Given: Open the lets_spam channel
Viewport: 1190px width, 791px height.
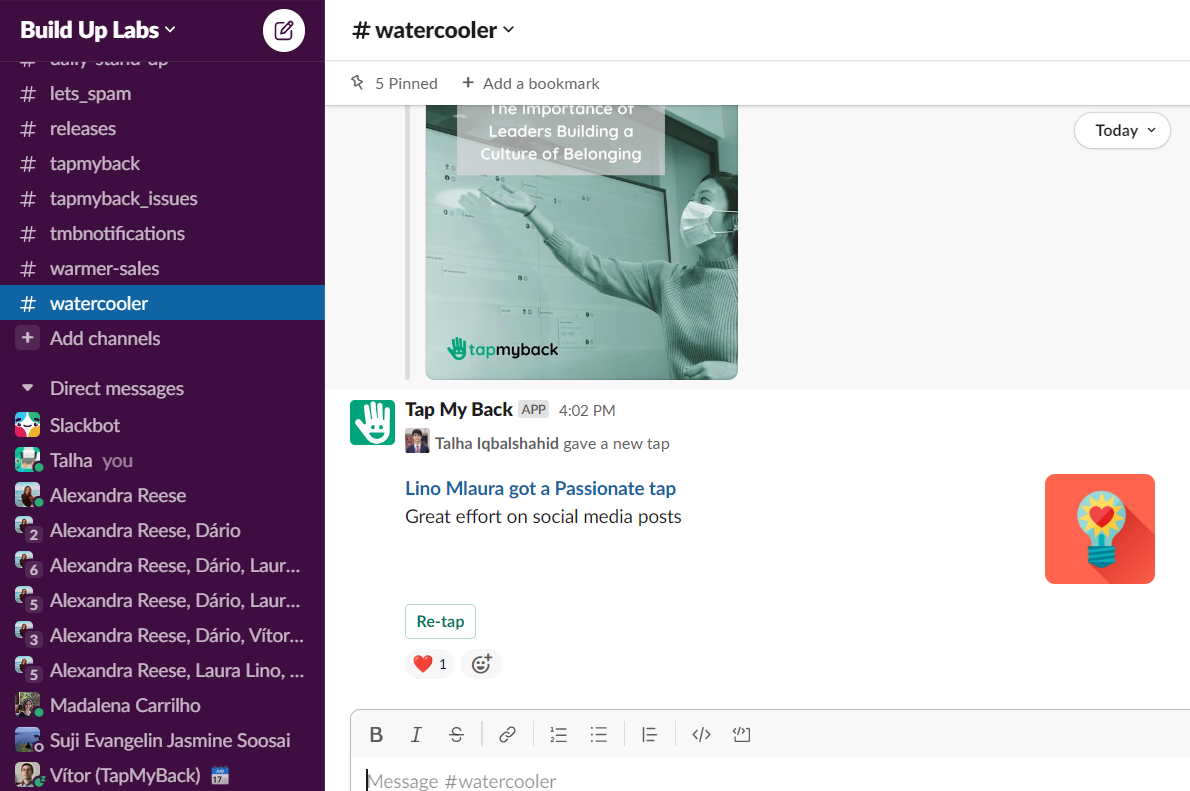Looking at the screenshot, I should [x=162, y=93].
